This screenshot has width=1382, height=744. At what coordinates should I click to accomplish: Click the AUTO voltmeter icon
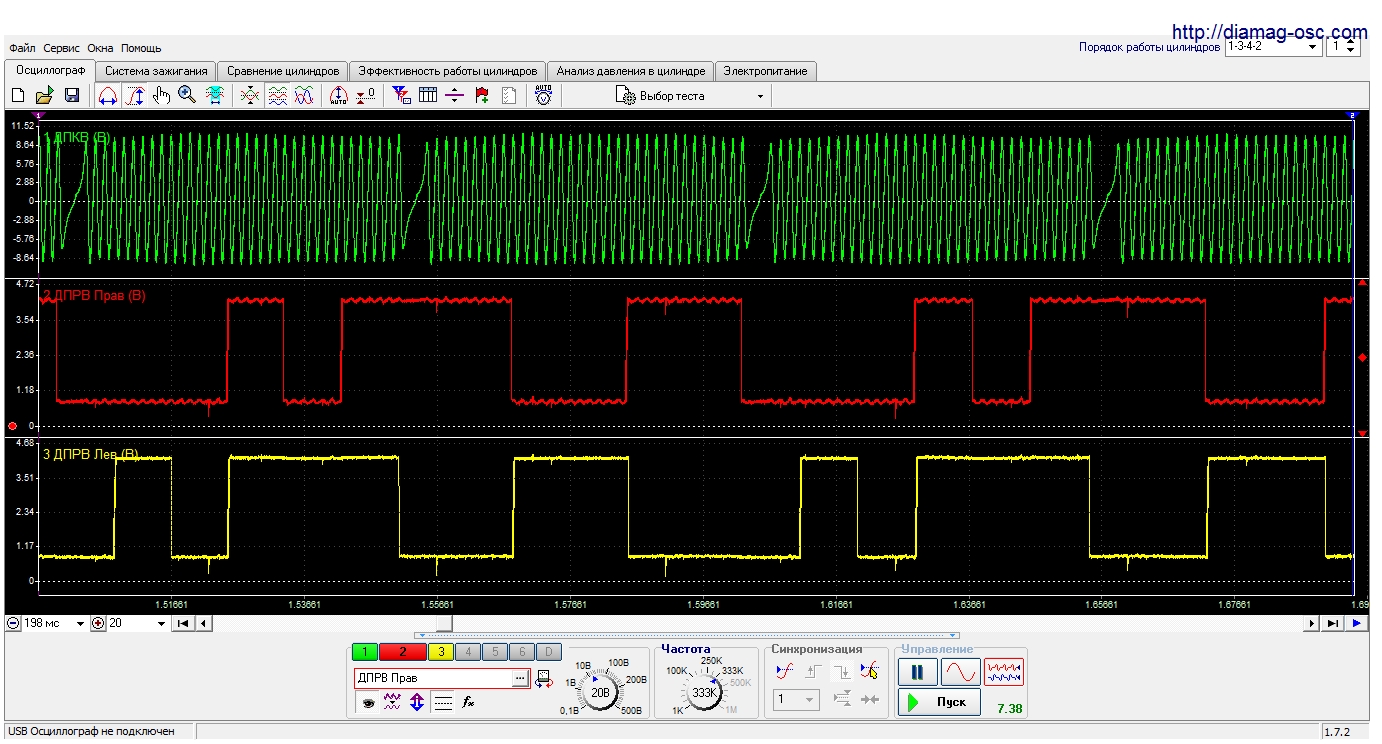(x=544, y=96)
